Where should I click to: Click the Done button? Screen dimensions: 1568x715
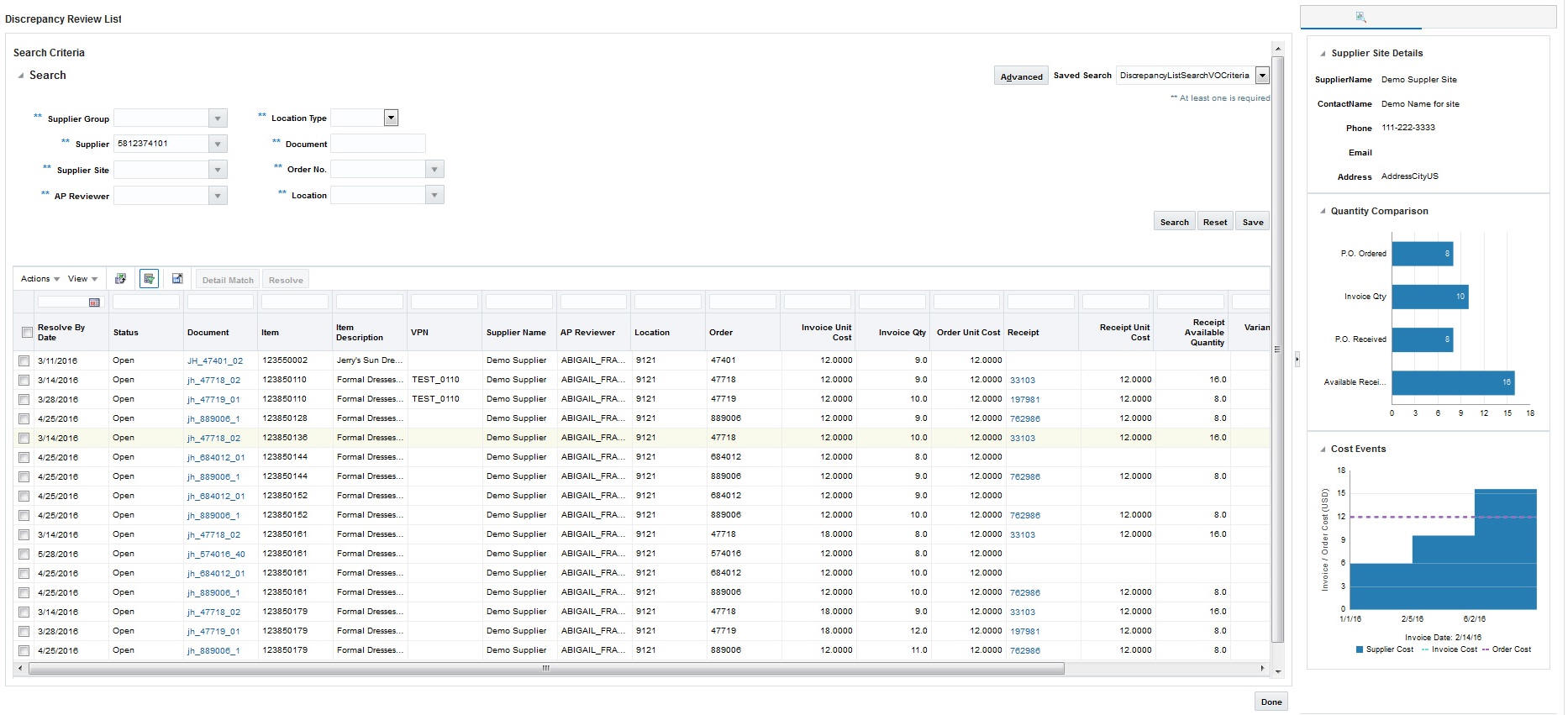1271,702
